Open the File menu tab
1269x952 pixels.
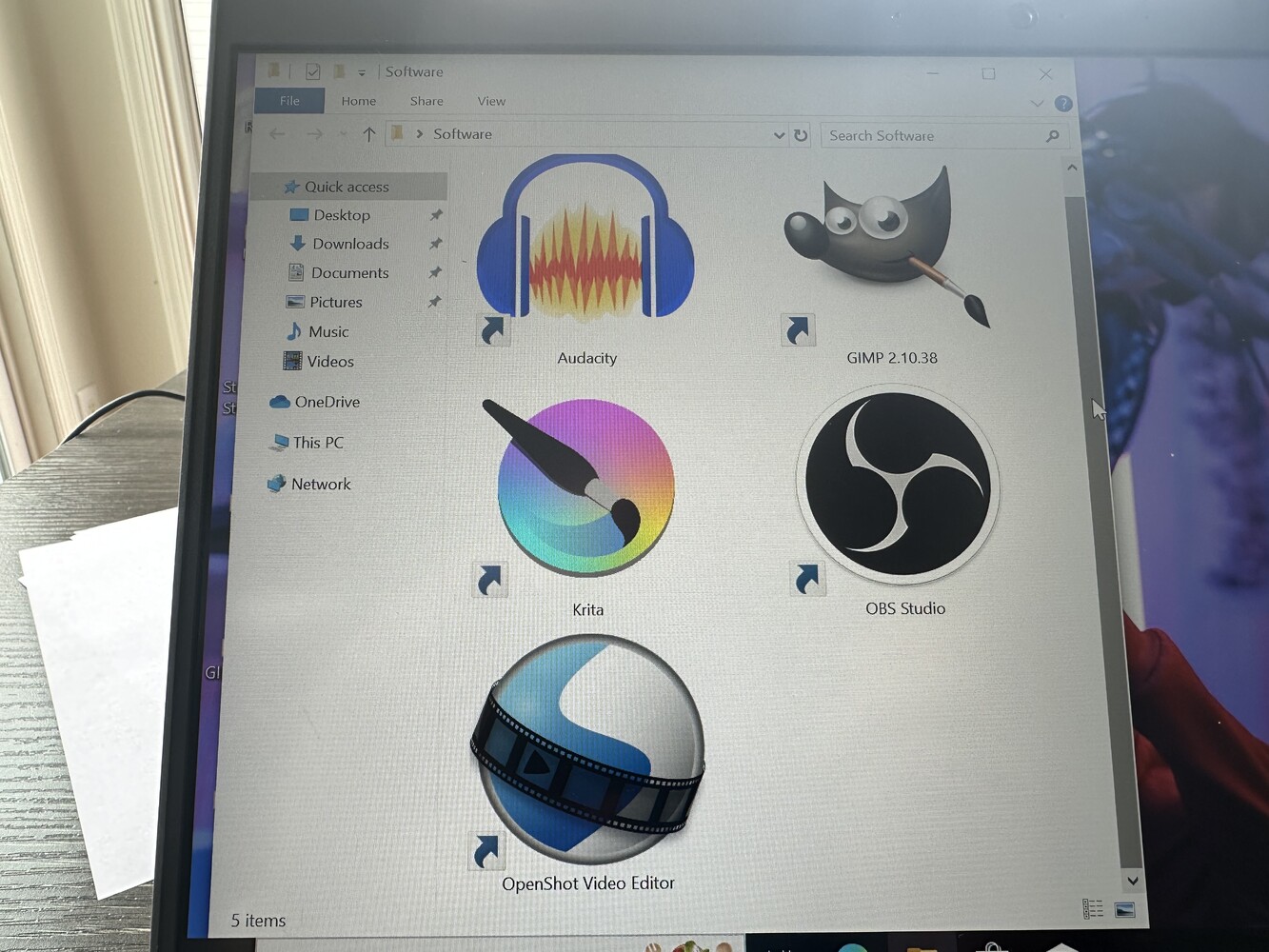pyautogui.click(x=289, y=101)
